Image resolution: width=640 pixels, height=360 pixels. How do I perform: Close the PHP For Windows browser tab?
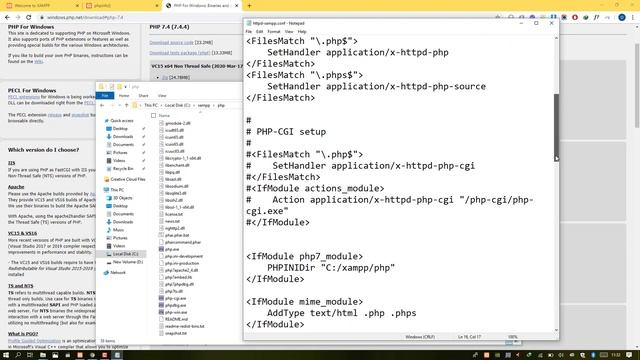click(236, 6)
